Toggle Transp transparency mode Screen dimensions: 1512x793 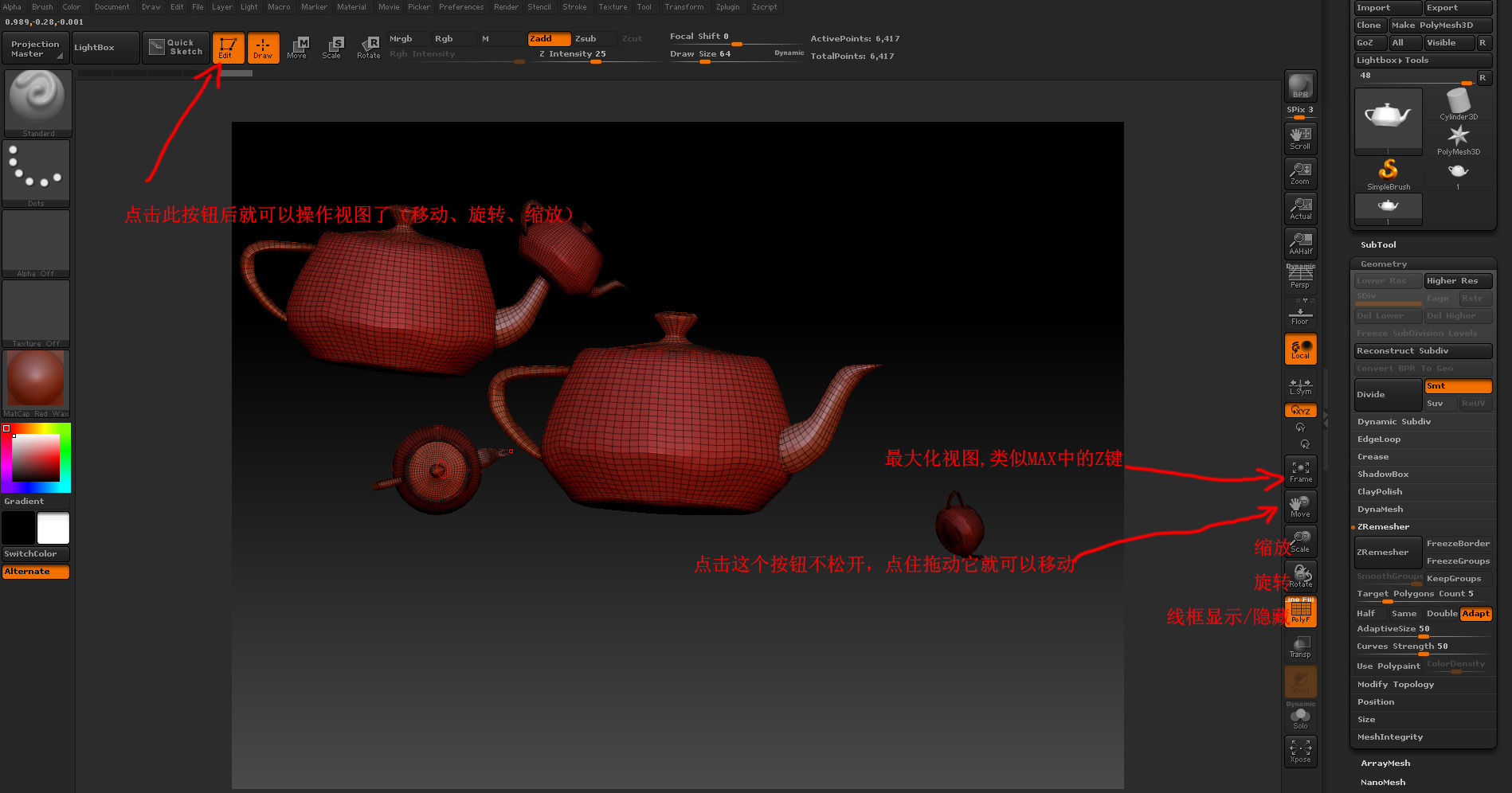tap(1300, 647)
